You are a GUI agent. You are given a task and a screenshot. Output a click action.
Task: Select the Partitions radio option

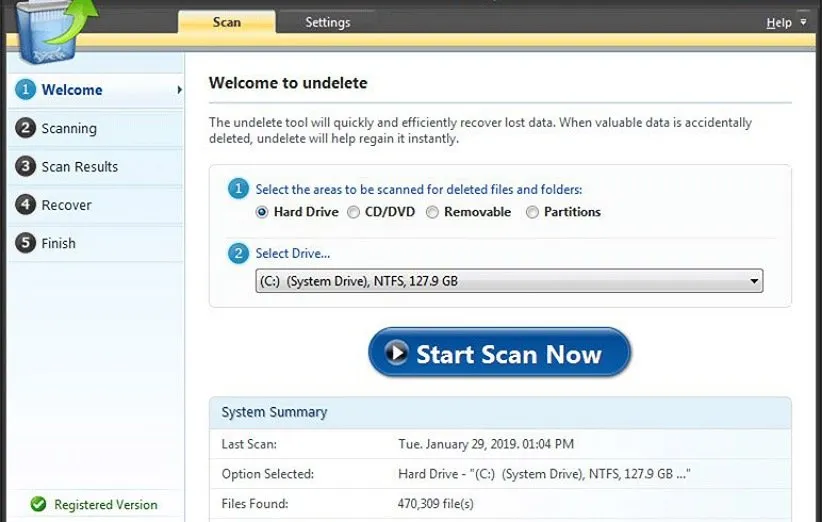532,212
